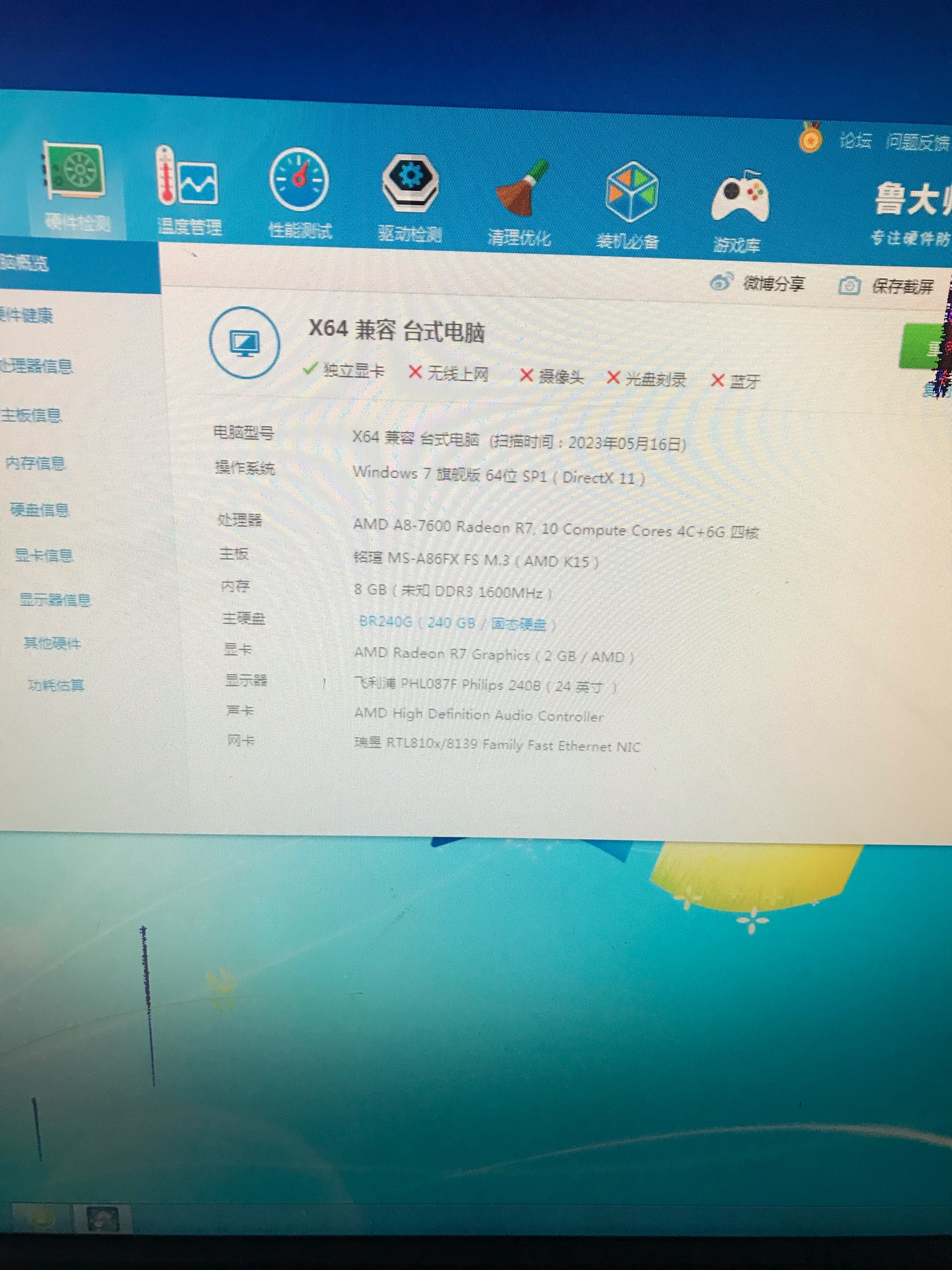Select 显卡信息 in the sidebar
Screen dimensions: 952x1270
click(x=44, y=555)
